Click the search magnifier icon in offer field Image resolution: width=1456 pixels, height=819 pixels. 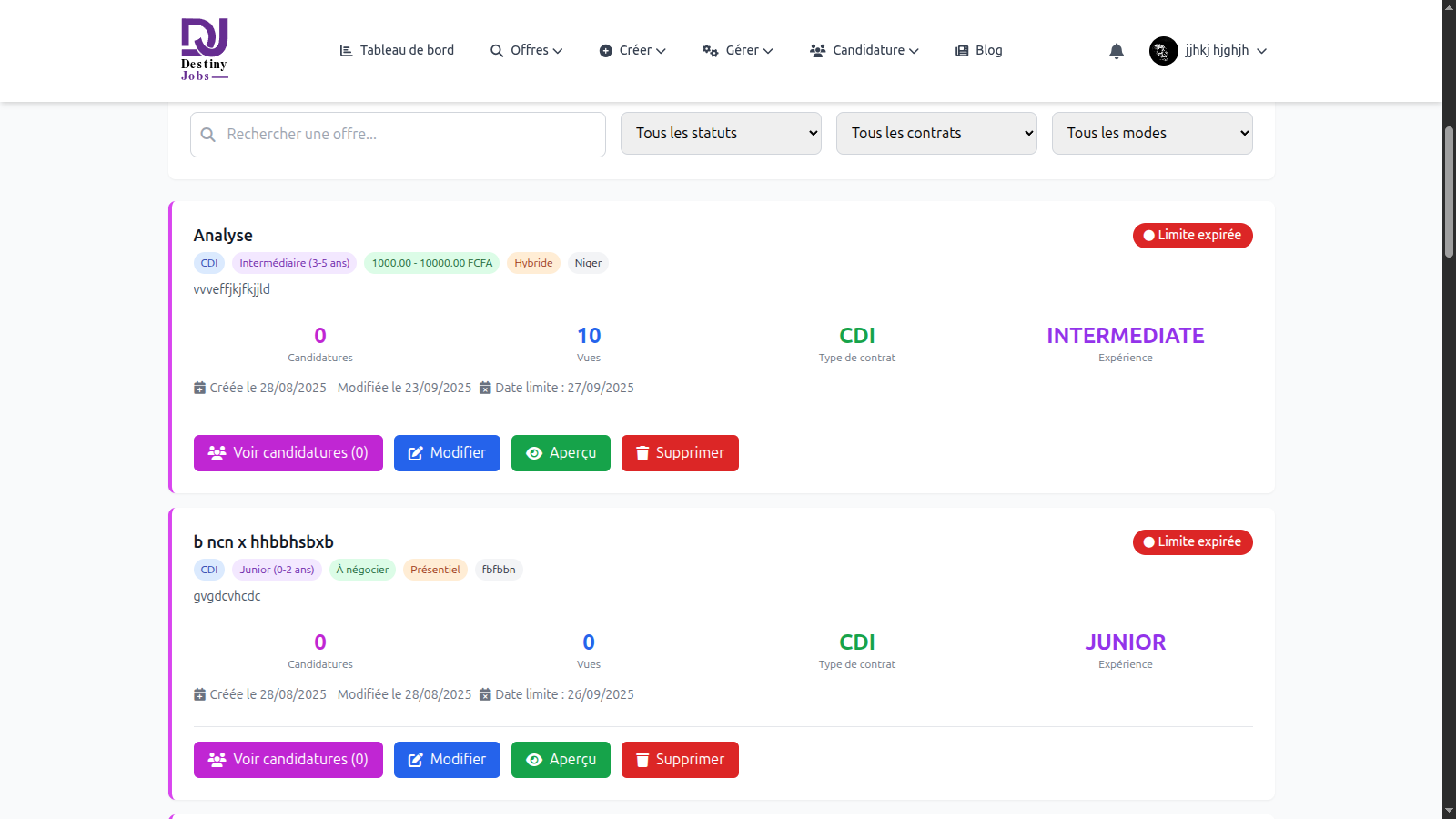pyautogui.click(x=208, y=135)
